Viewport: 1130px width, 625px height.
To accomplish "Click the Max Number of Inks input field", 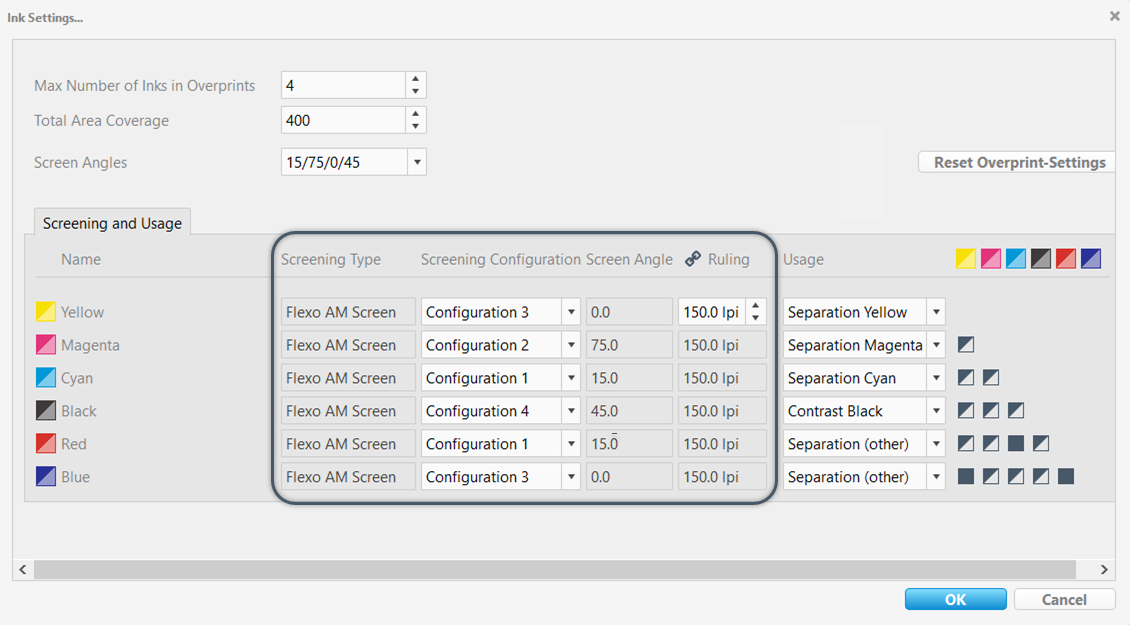I will coord(344,85).
